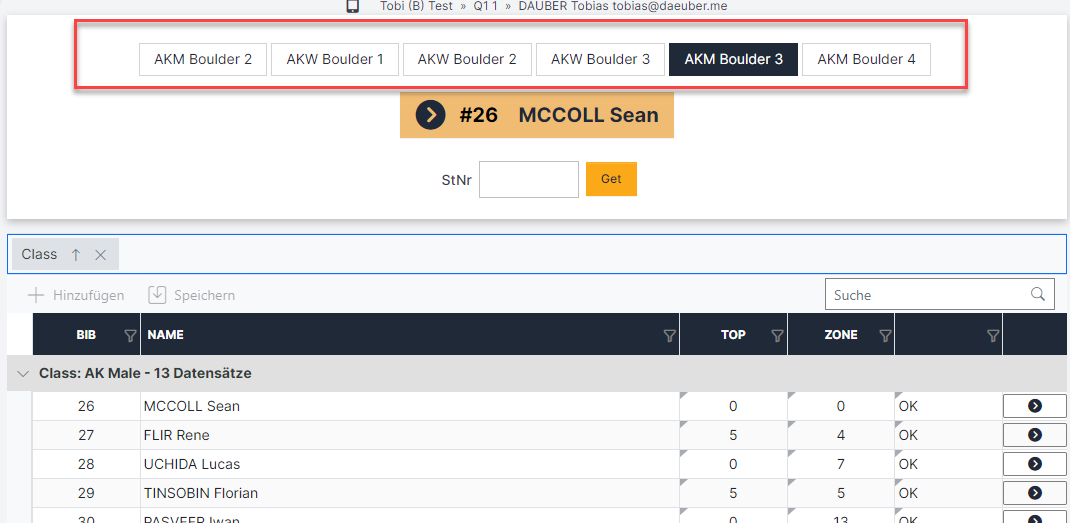The width and height of the screenshot is (1070, 523).
Task: Collapse the Class: AK Male group
Action: click(22, 373)
